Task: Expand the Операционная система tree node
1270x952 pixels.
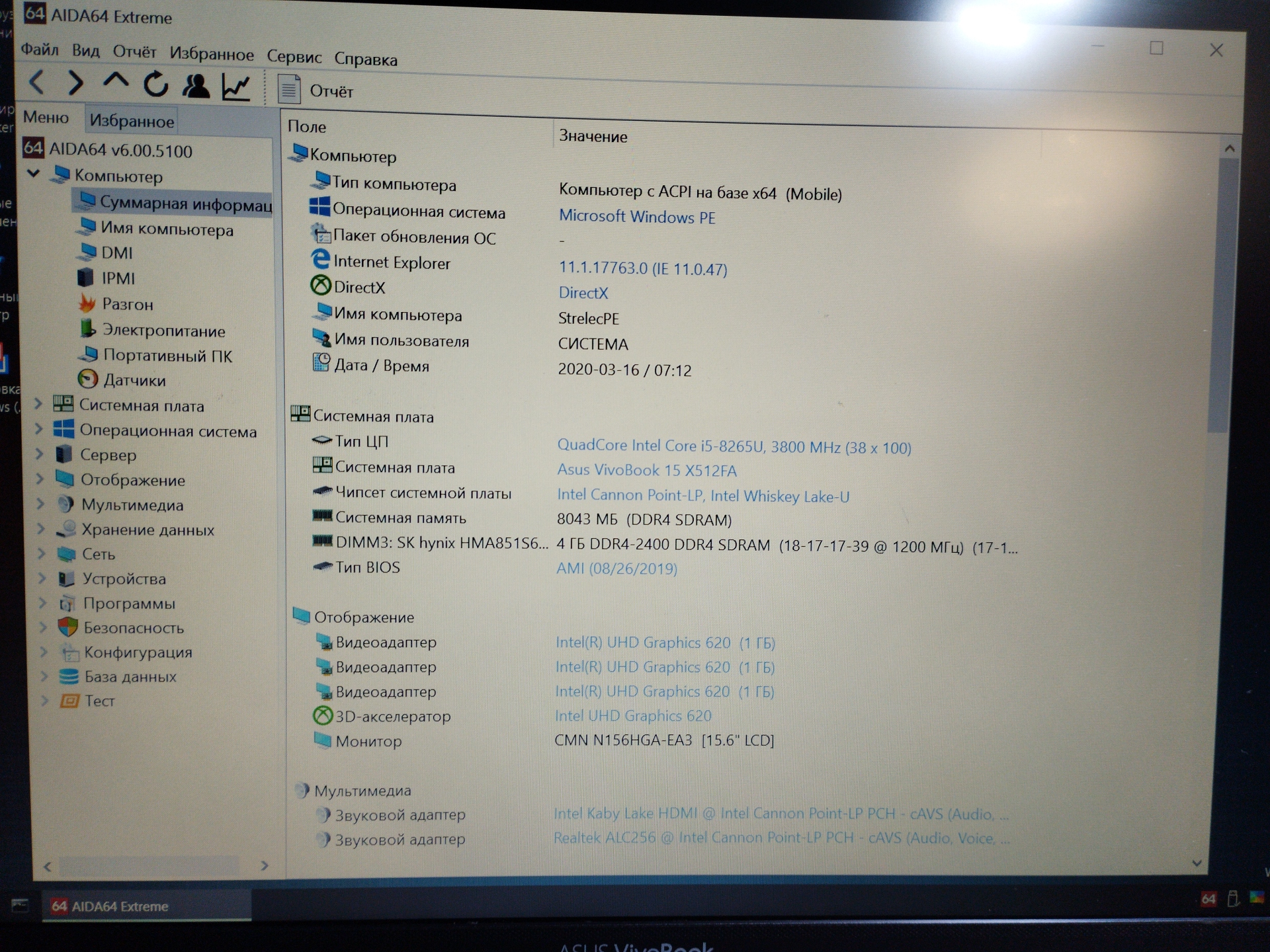Action: click(38, 429)
